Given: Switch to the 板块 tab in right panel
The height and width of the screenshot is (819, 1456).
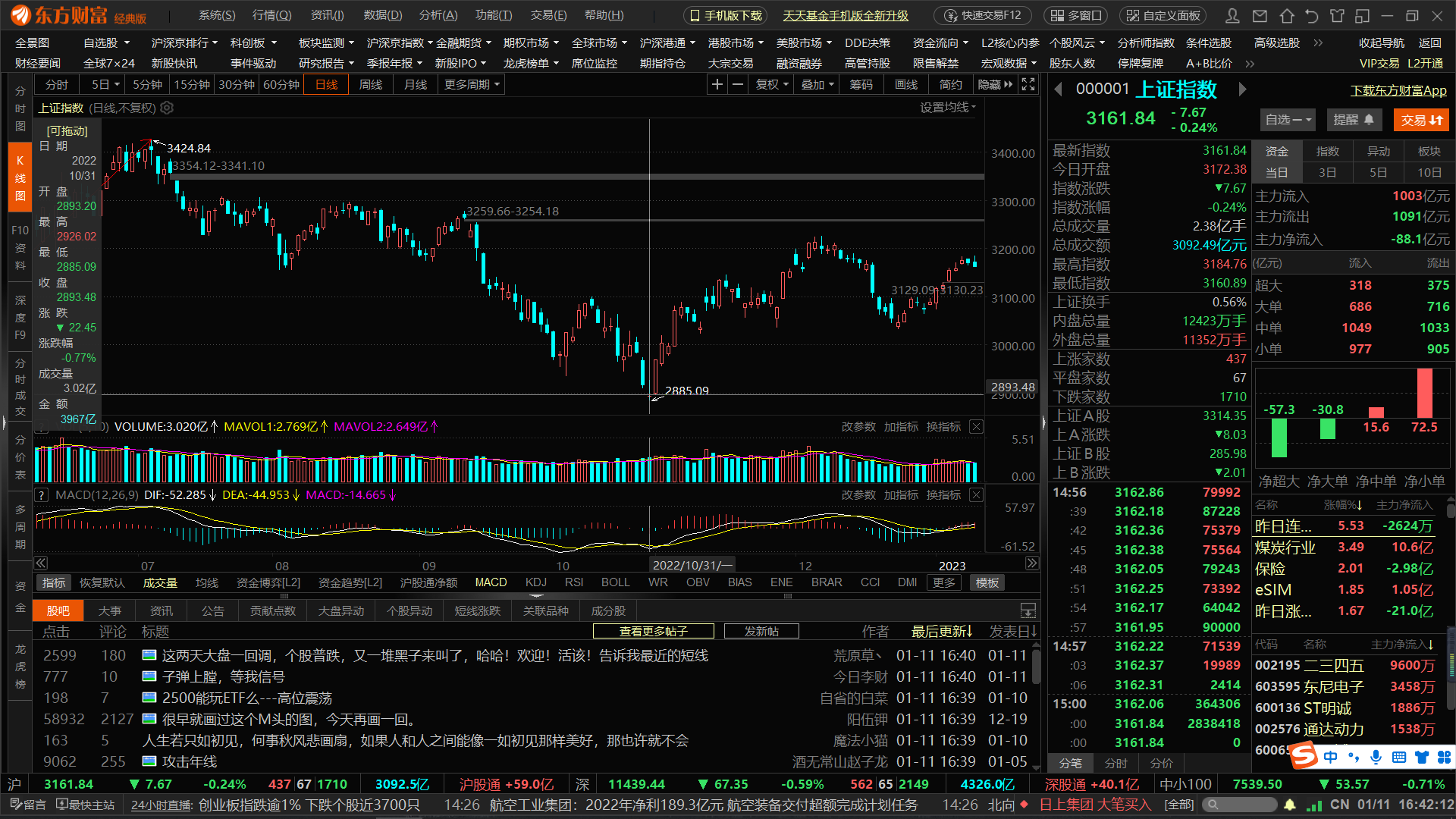Looking at the screenshot, I should click(1429, 152).
